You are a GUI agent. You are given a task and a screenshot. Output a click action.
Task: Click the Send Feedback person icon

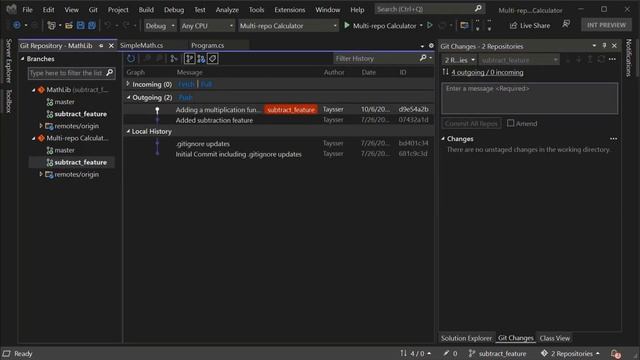[x=566, y=25]
